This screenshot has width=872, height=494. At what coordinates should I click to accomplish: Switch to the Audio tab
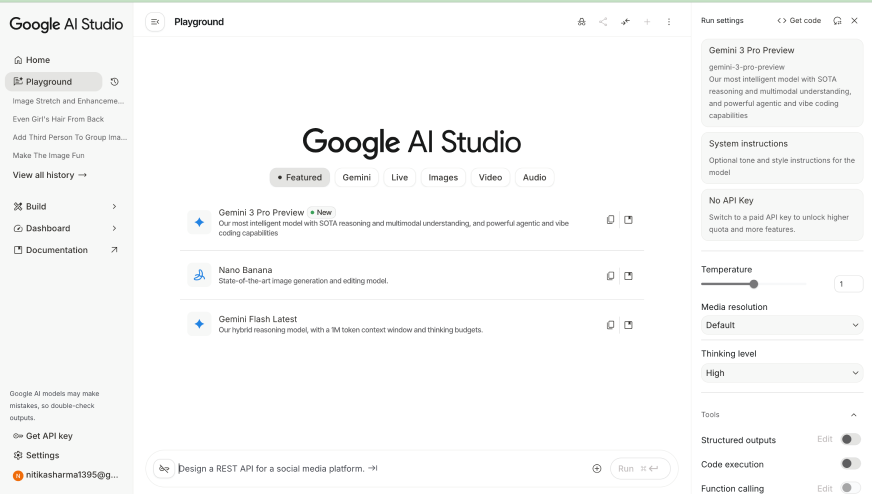point(534,177)
